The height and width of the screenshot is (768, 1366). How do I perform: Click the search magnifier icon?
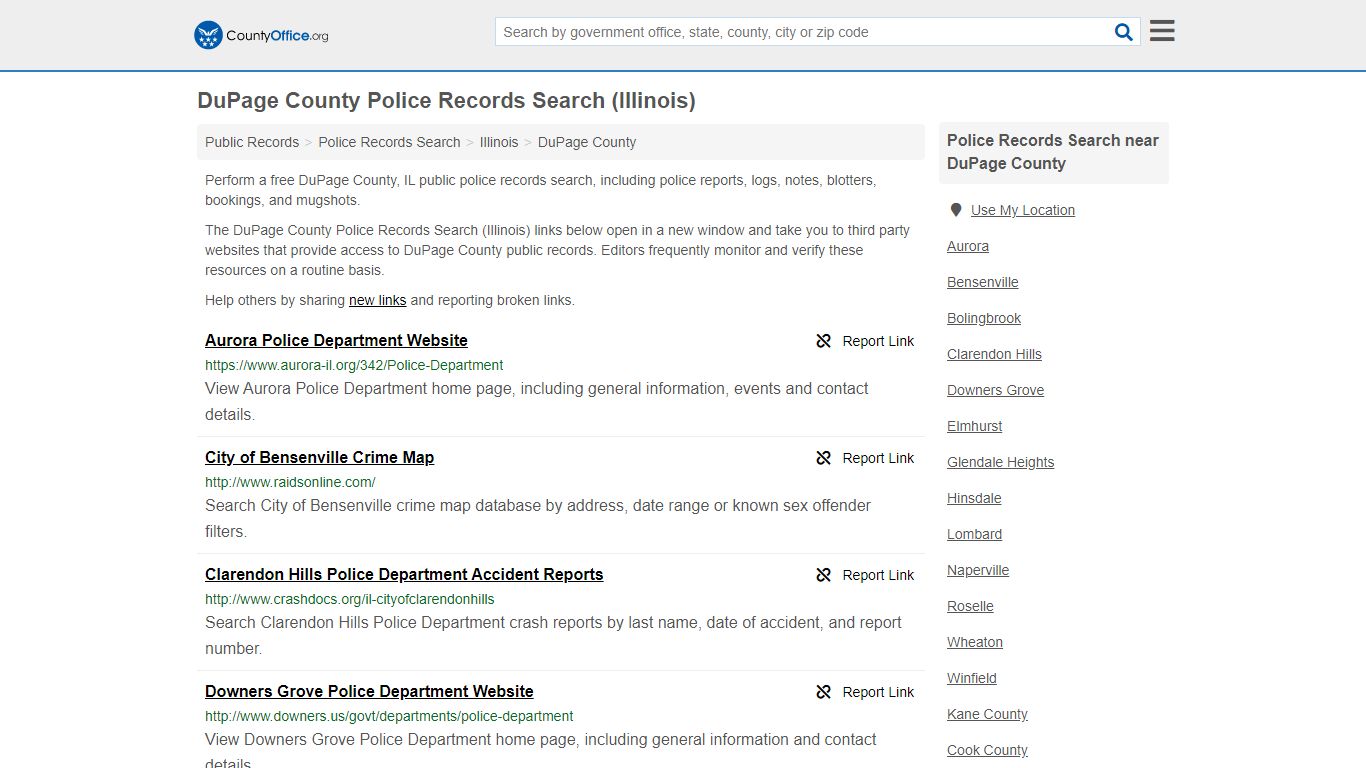(1124, 32)
